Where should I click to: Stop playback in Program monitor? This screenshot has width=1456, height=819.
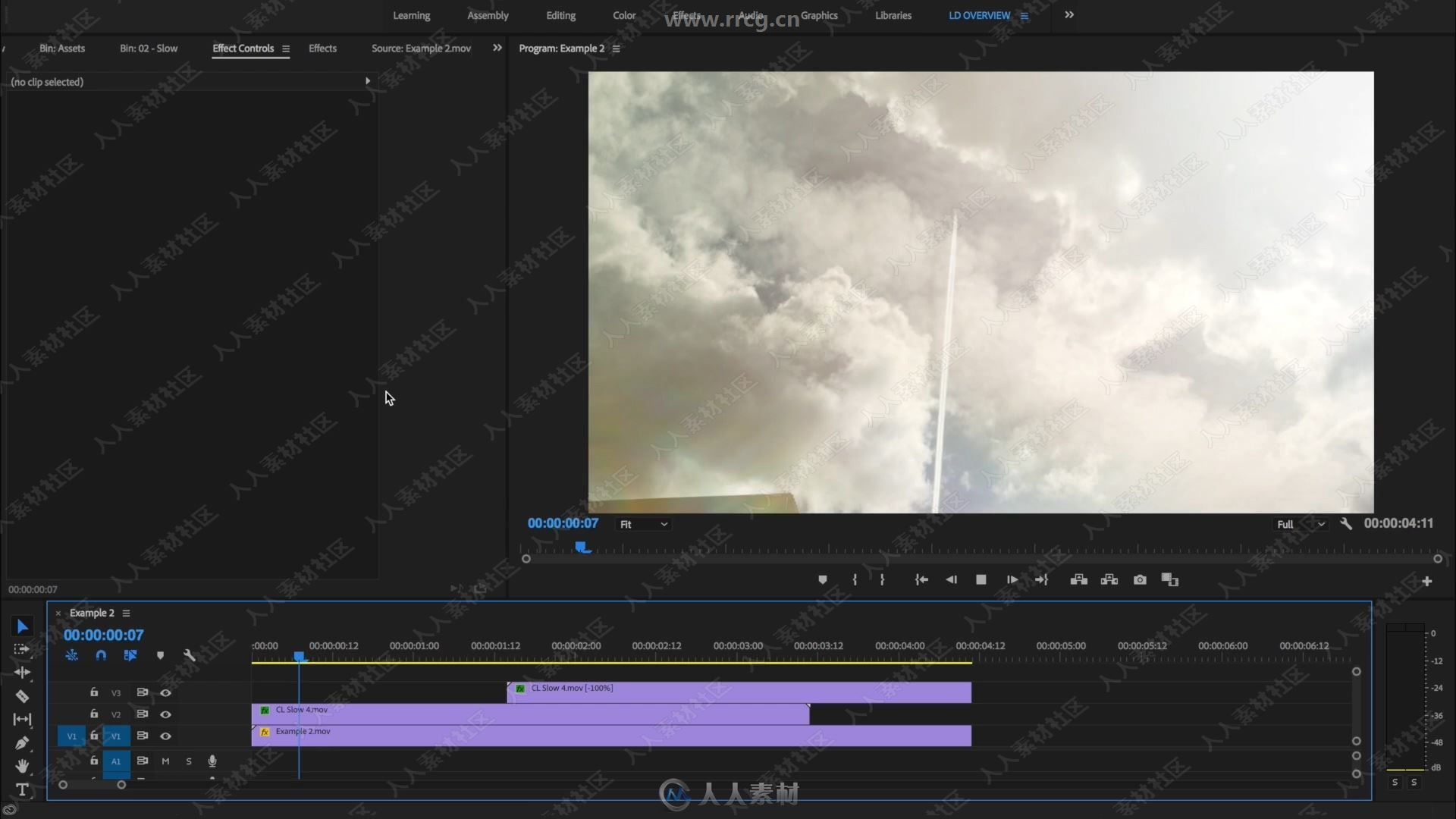point(981,580)
